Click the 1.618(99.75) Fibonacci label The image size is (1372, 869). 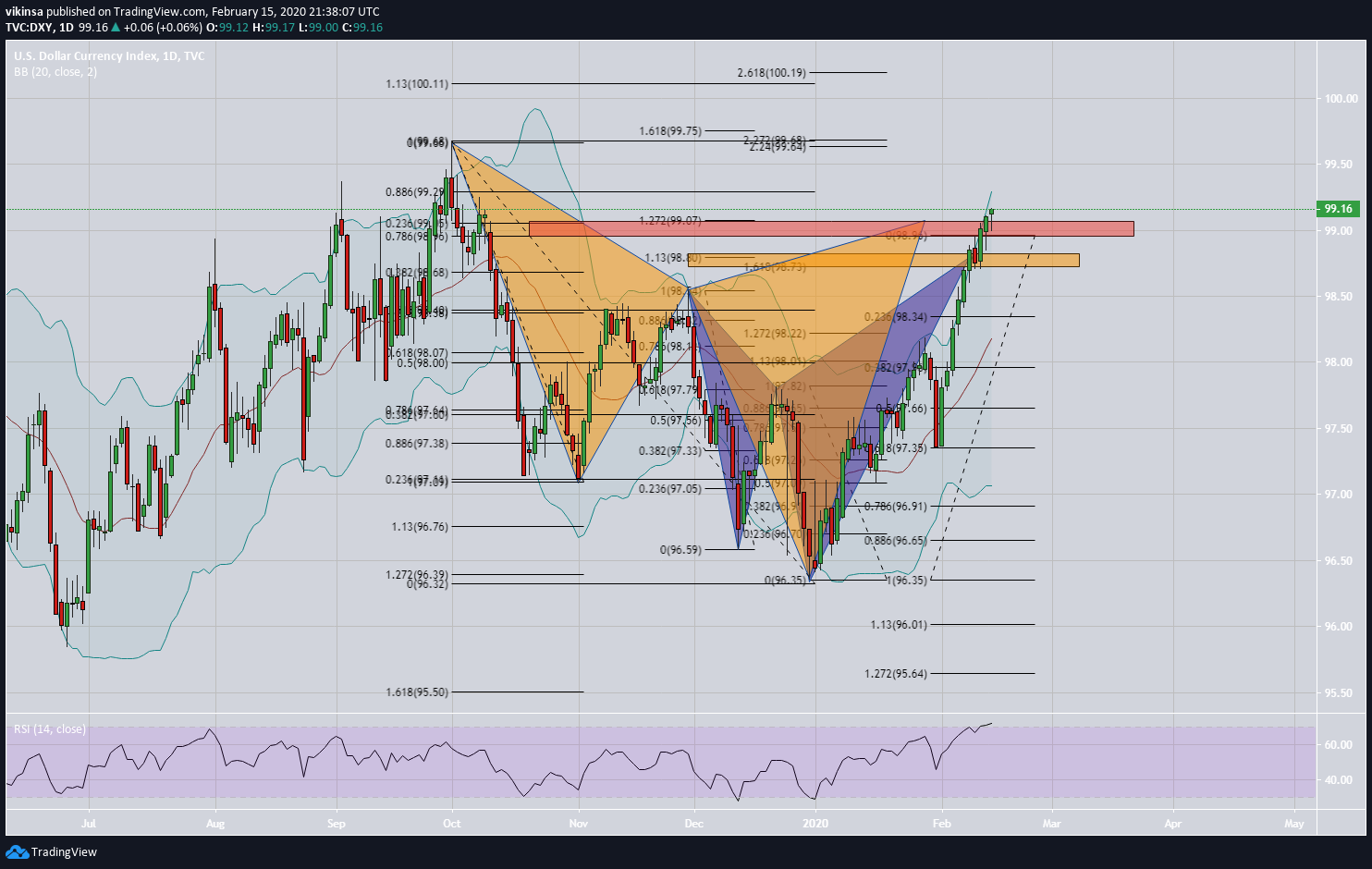pyautogui.click(x=670, y=131)
